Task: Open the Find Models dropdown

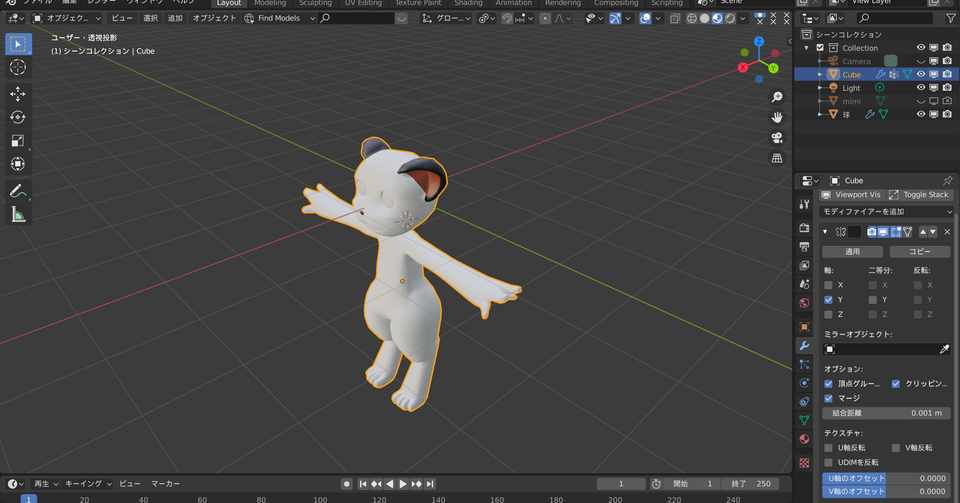Action: click(x=280, y=18)
